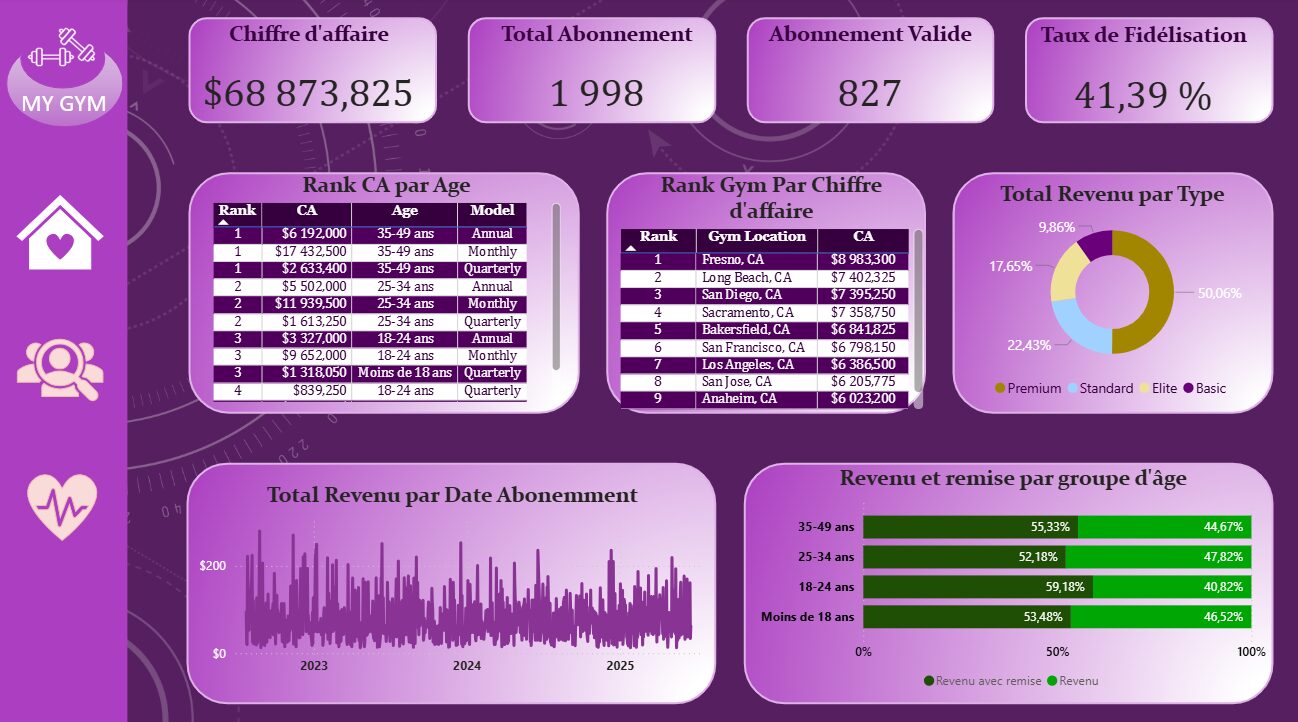Click the $839,250 CA cell

[307, 391]
